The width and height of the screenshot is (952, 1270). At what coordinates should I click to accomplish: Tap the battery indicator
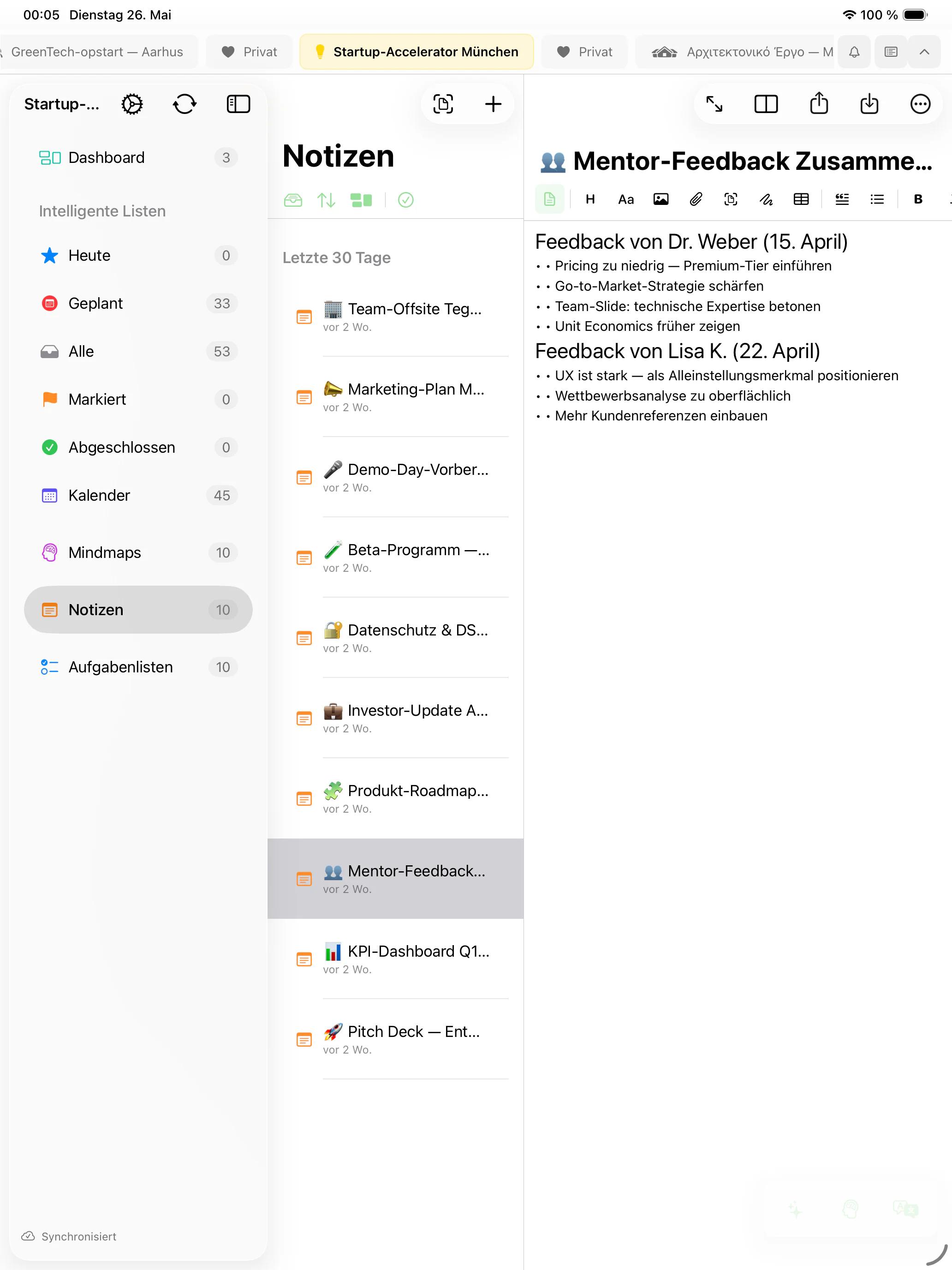click(915, 15)
